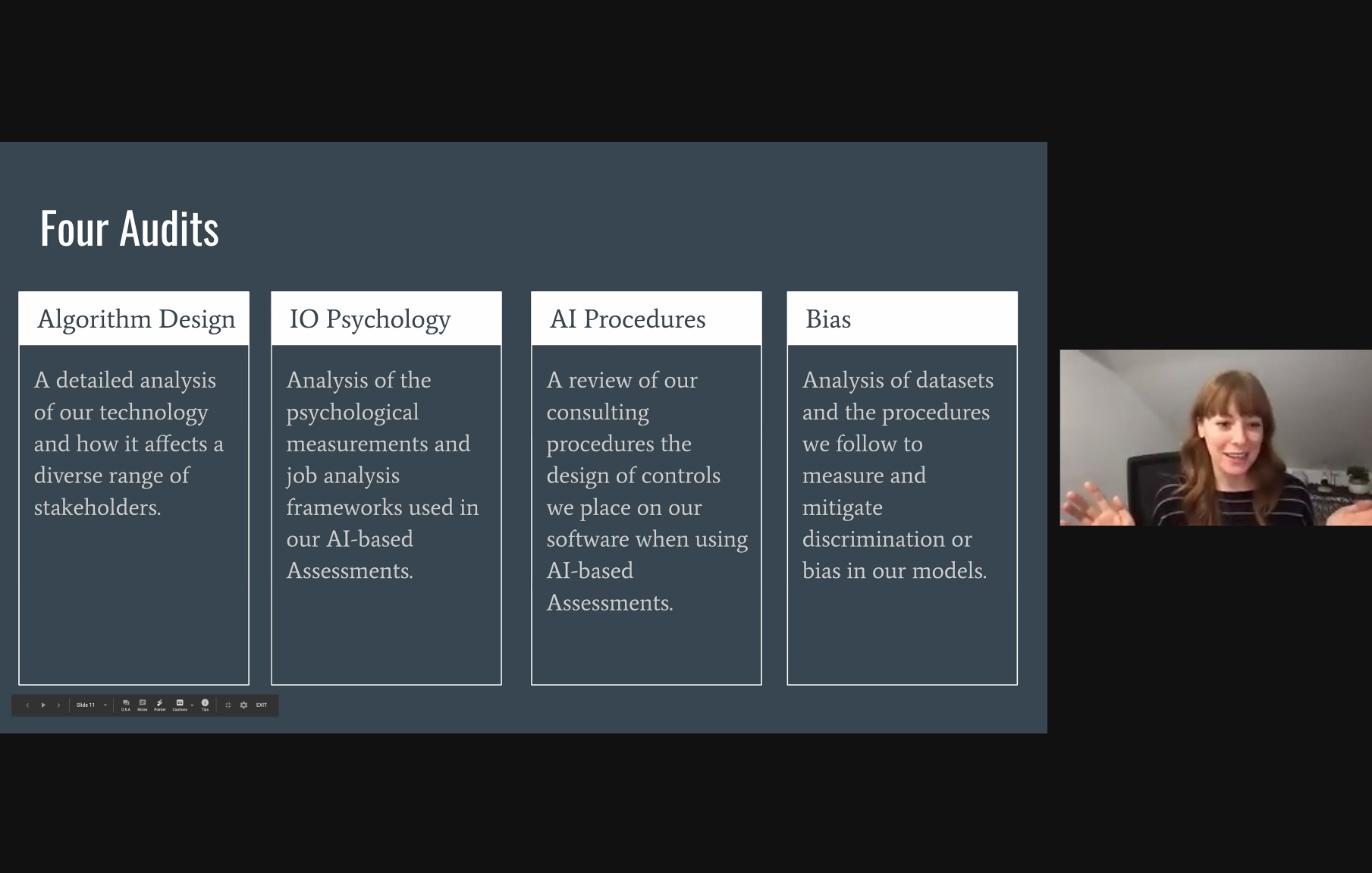Screen dimensions: 1372x873
Task: Click the Algorithm Design card header
Action: [136, 319]
